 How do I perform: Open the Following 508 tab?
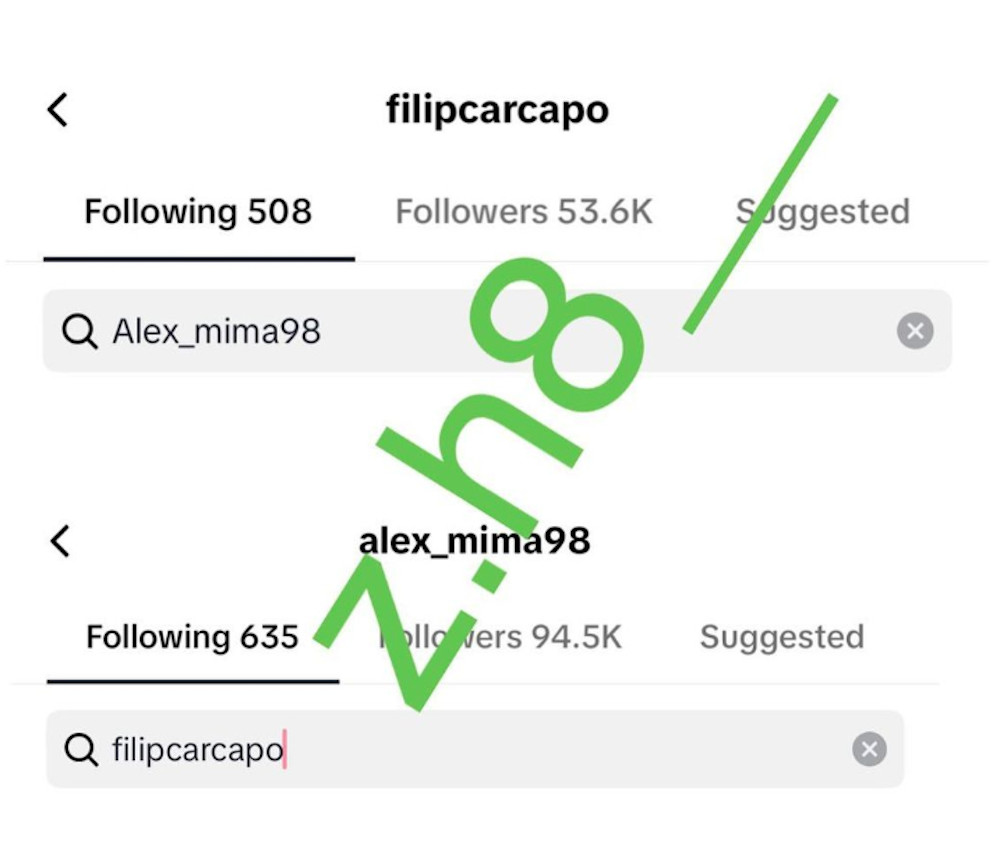pos(198,212)
